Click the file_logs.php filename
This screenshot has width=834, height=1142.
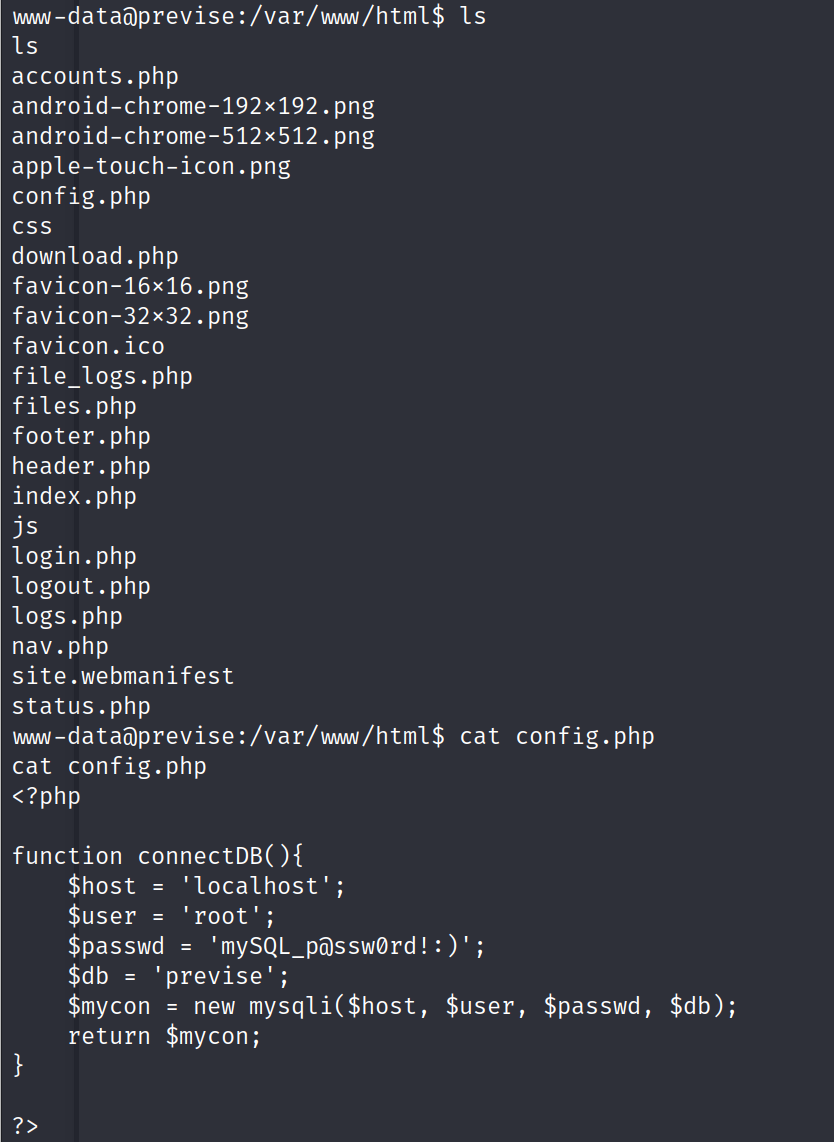[102, 376]
